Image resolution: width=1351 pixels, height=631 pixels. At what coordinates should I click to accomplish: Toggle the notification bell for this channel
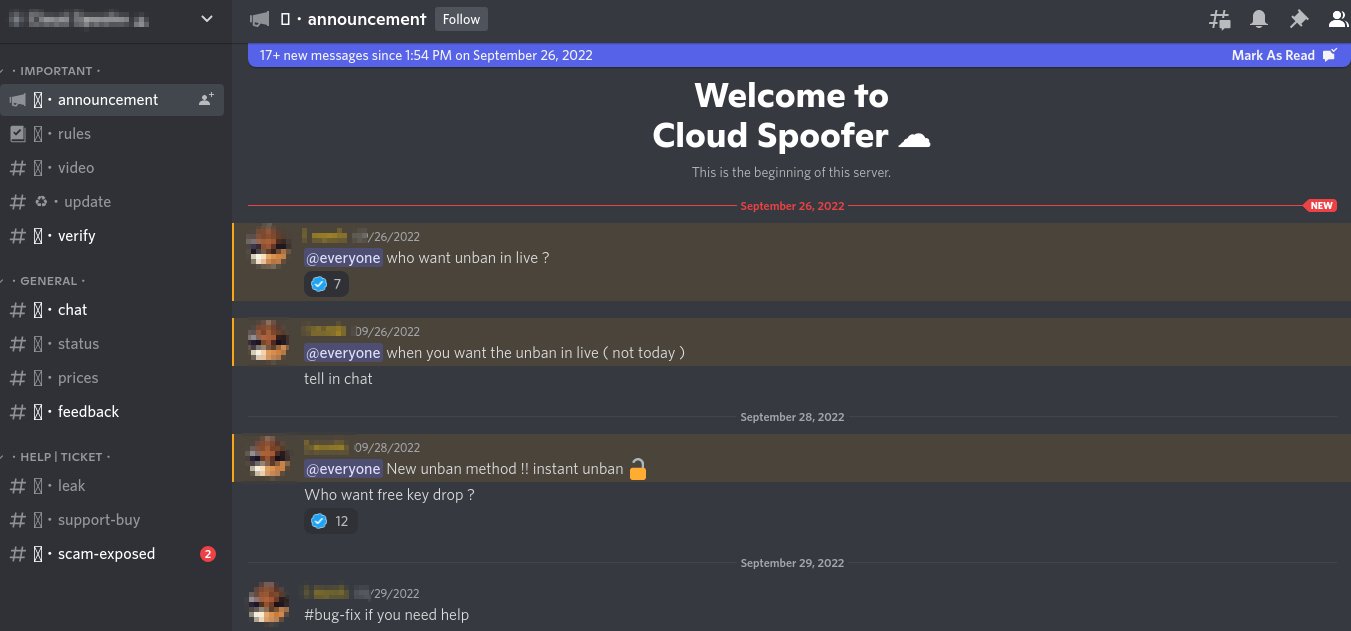coord(1259,18)
